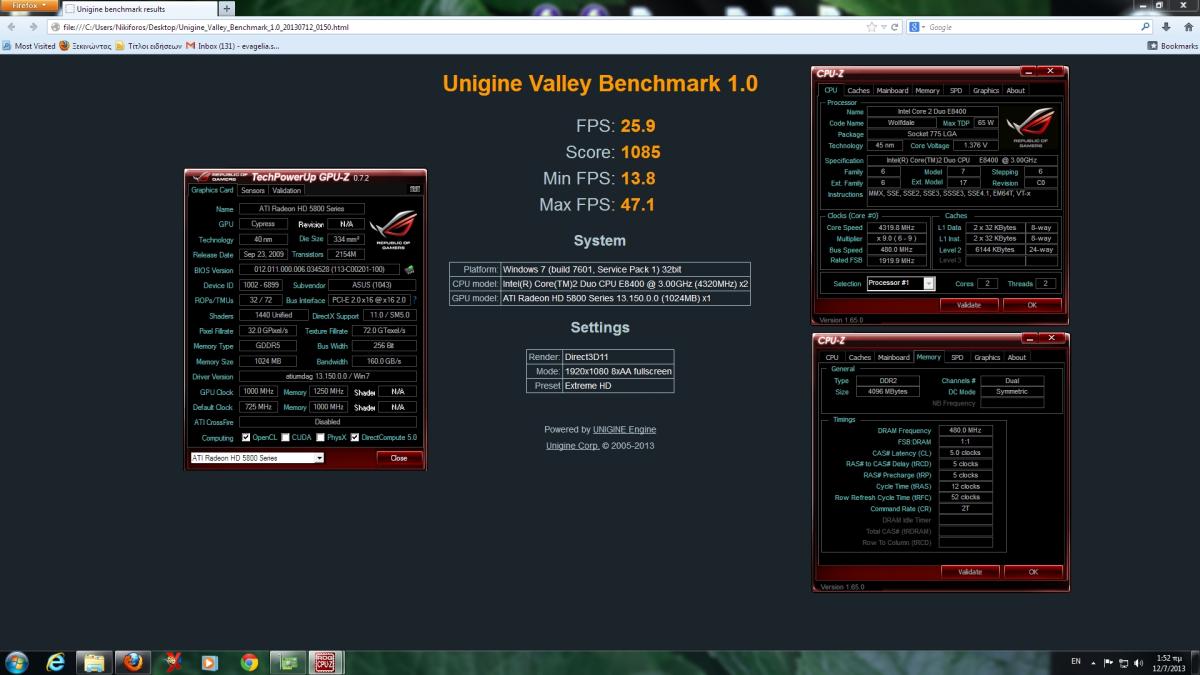Open a new Firefox tab with plus

point(226,9)
